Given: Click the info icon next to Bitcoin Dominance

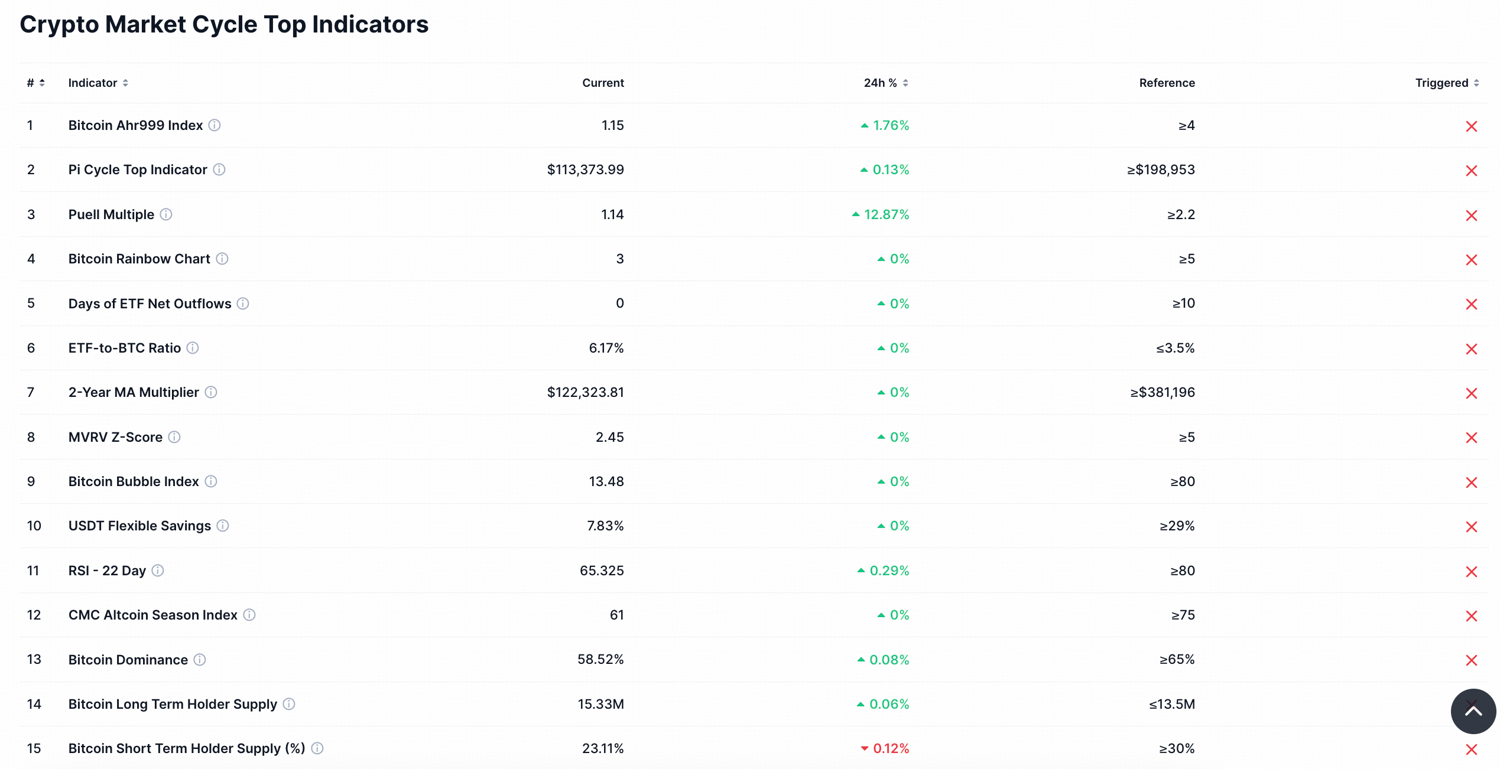Looking at the screenshot, I should (x=200, y=659).
